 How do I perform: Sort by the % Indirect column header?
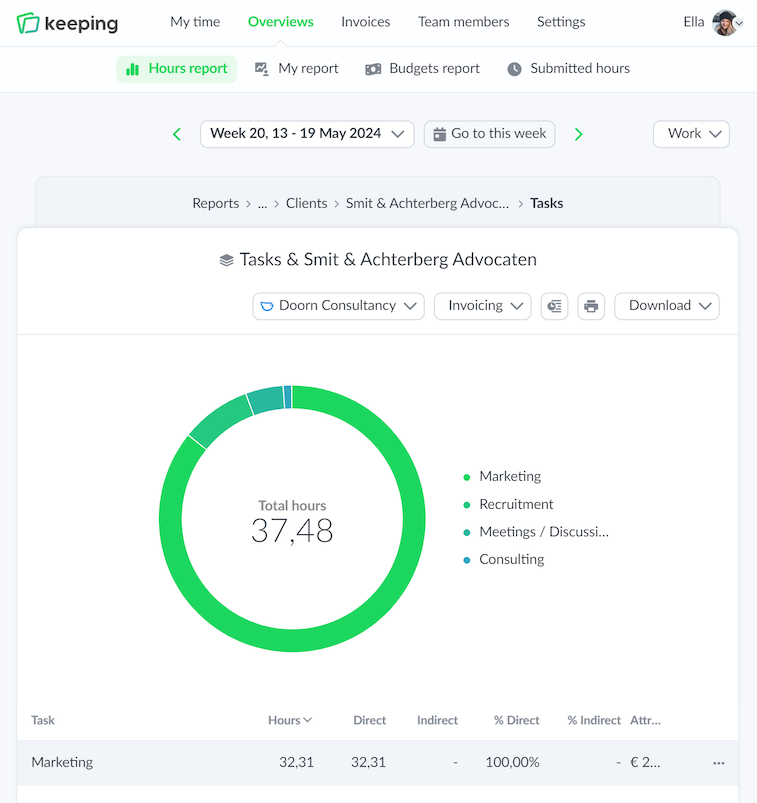(594, 721)
